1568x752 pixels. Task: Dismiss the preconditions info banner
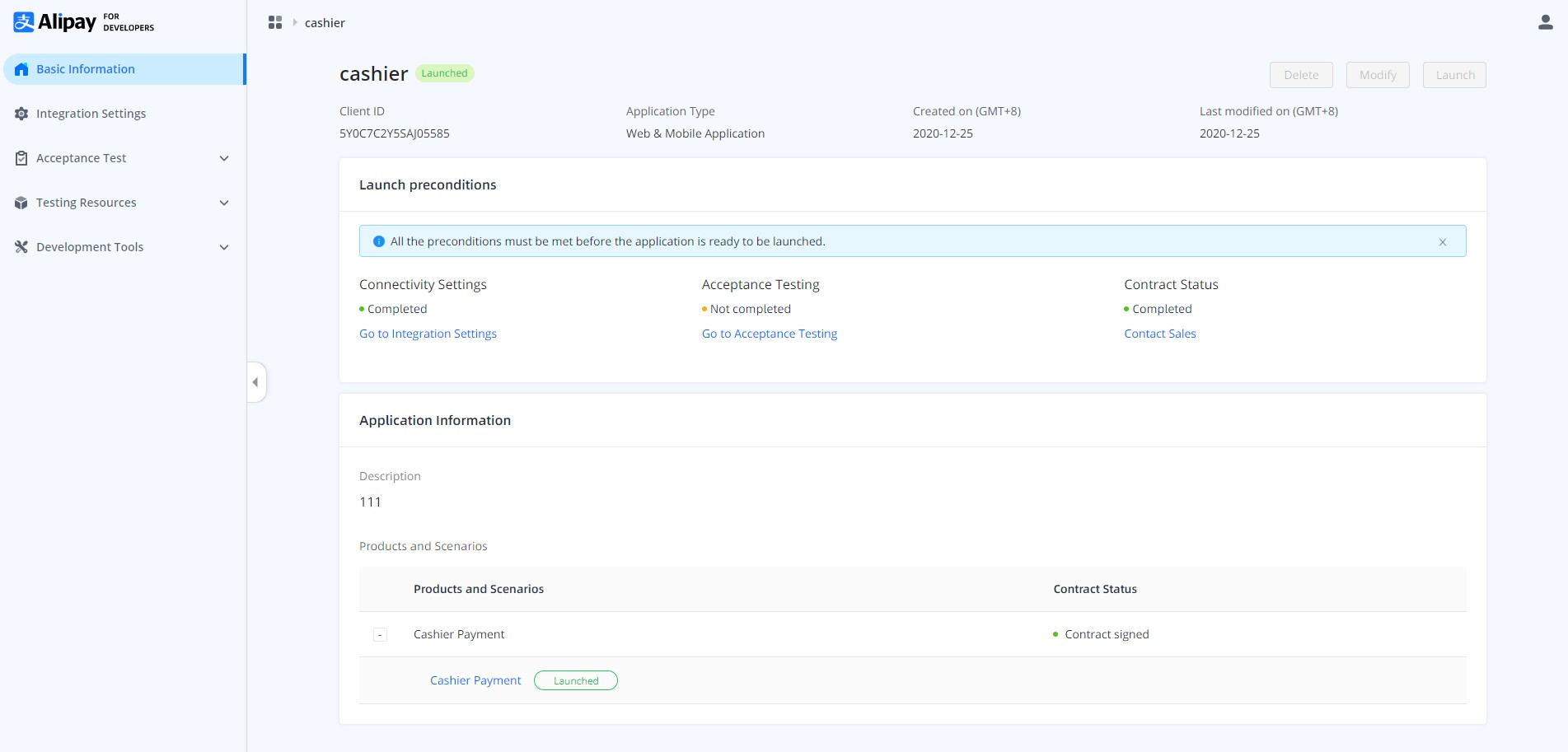[x=1442, y=242]
